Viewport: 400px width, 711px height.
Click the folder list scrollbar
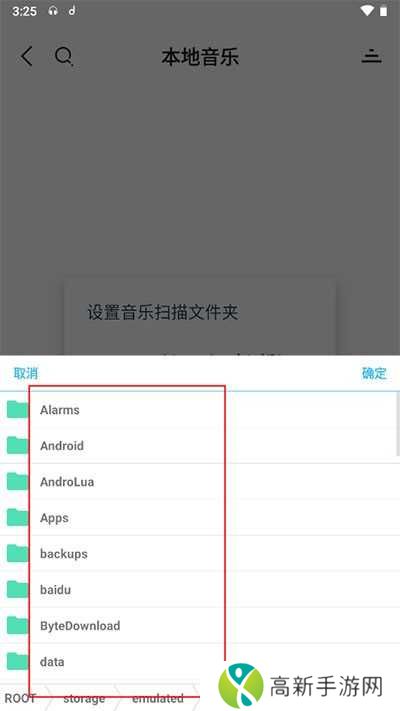tap(398, 424)
